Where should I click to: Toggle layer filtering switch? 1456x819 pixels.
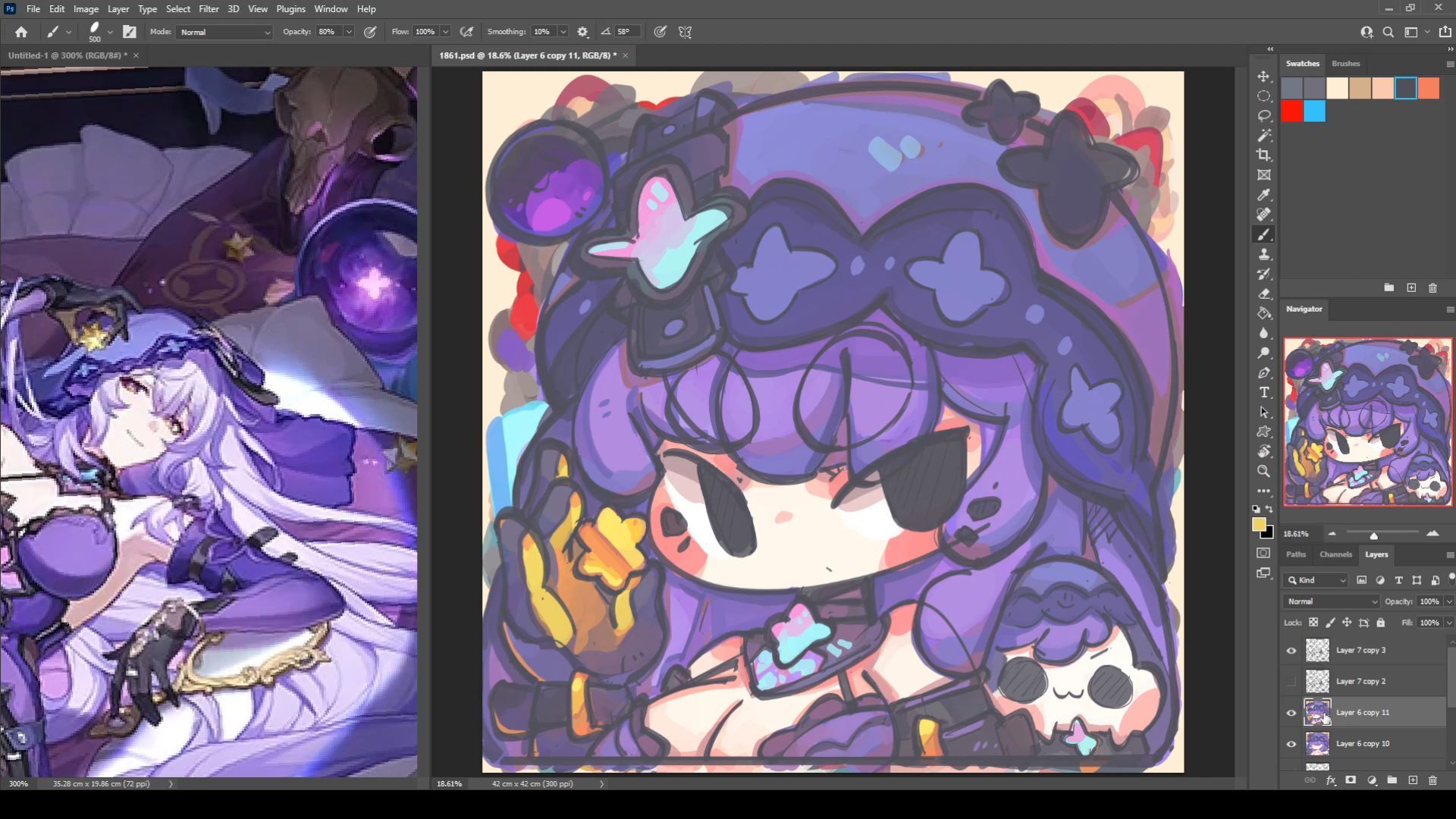point(1451,578)
